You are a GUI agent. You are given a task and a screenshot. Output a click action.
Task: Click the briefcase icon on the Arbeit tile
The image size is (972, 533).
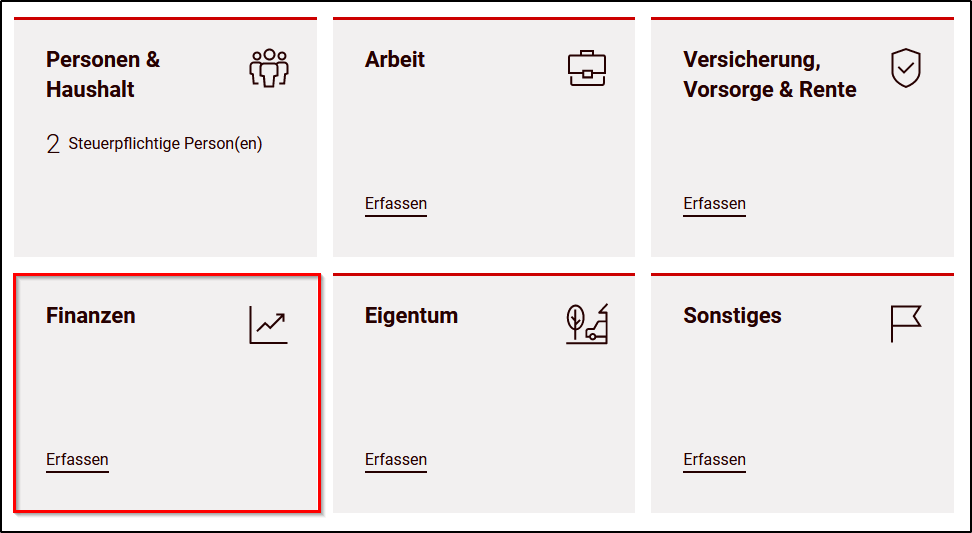coord(586,68)
